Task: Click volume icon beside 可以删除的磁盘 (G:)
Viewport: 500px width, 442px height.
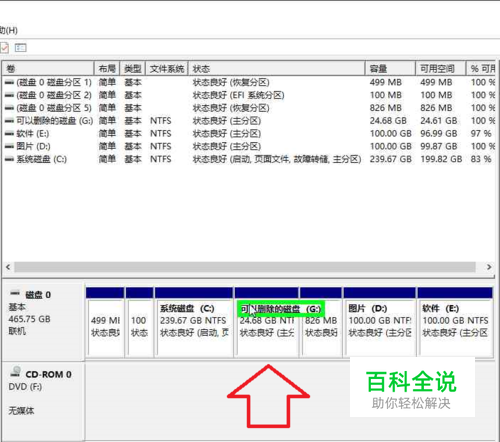Action: 9,121
